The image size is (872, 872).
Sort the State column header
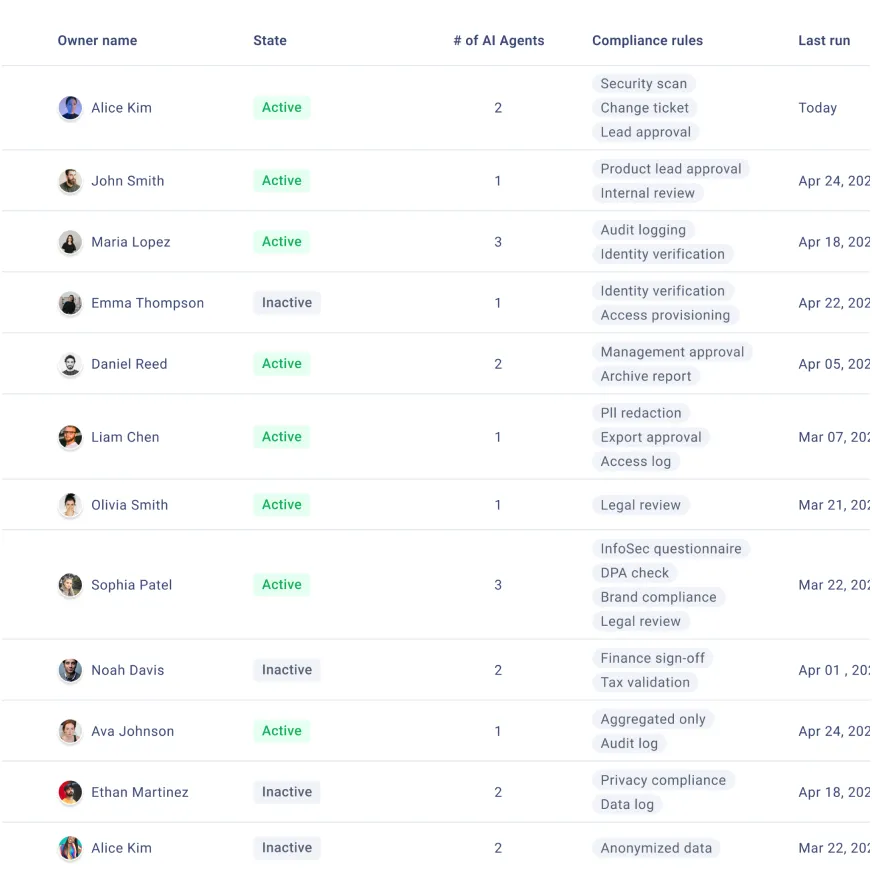[269, 40]
